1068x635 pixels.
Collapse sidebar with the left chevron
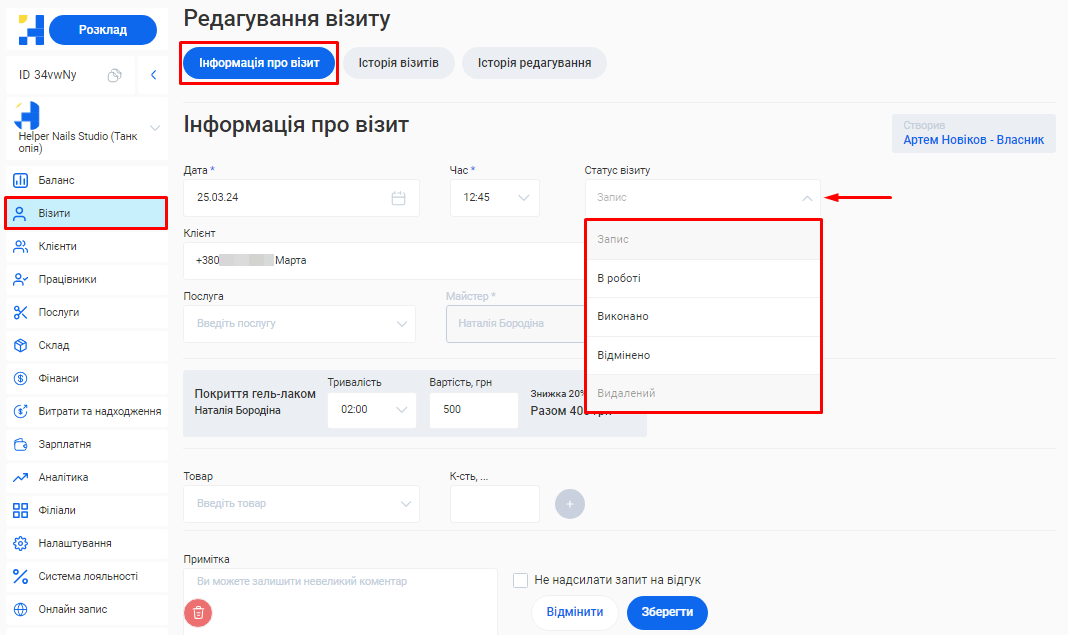tap(153, 75)
